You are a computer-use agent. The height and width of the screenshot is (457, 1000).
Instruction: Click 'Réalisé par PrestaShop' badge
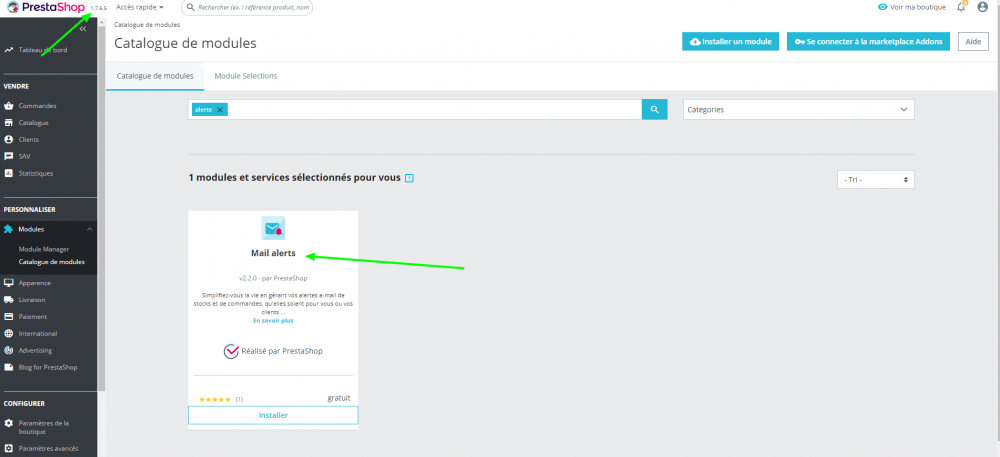pos(273,351)
